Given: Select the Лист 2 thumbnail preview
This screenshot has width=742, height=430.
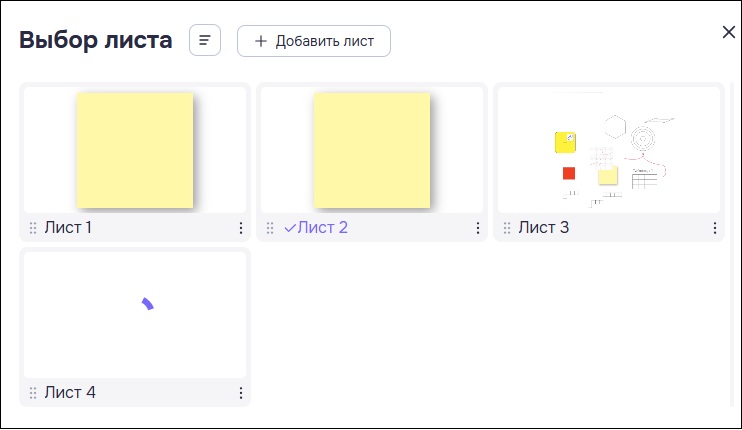Looking at the screenshot, I should click(x=372, y=150).
